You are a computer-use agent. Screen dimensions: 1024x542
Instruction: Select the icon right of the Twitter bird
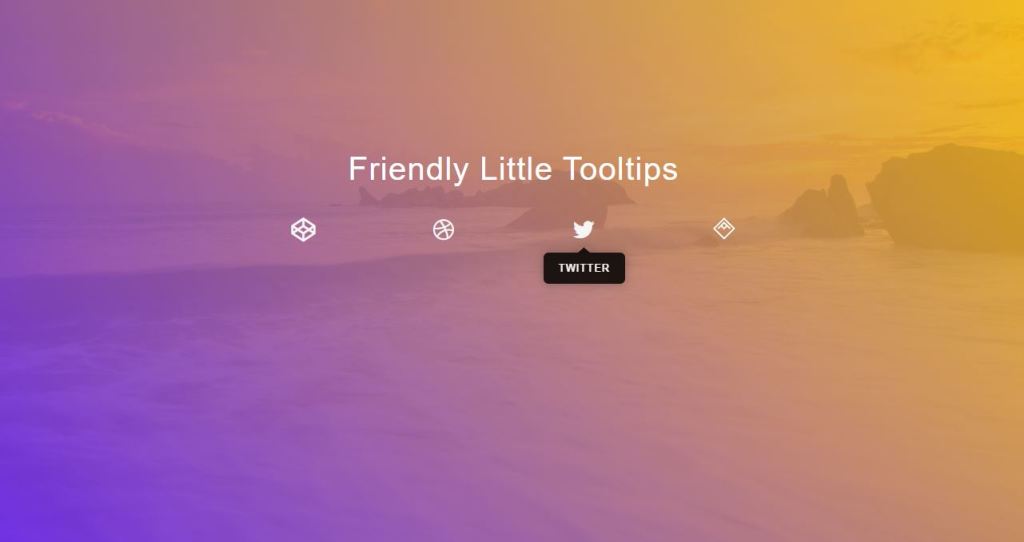[x=724, y=229]
